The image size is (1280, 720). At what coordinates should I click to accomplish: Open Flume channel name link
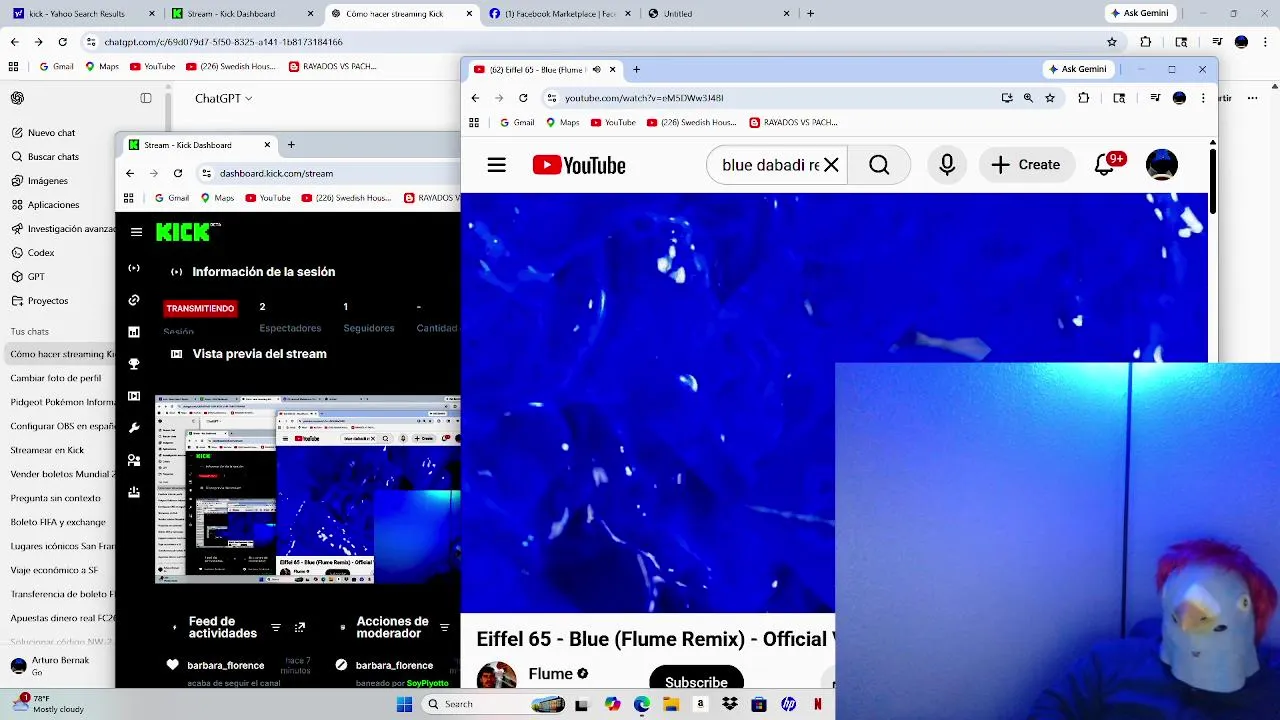pos(550,674)
